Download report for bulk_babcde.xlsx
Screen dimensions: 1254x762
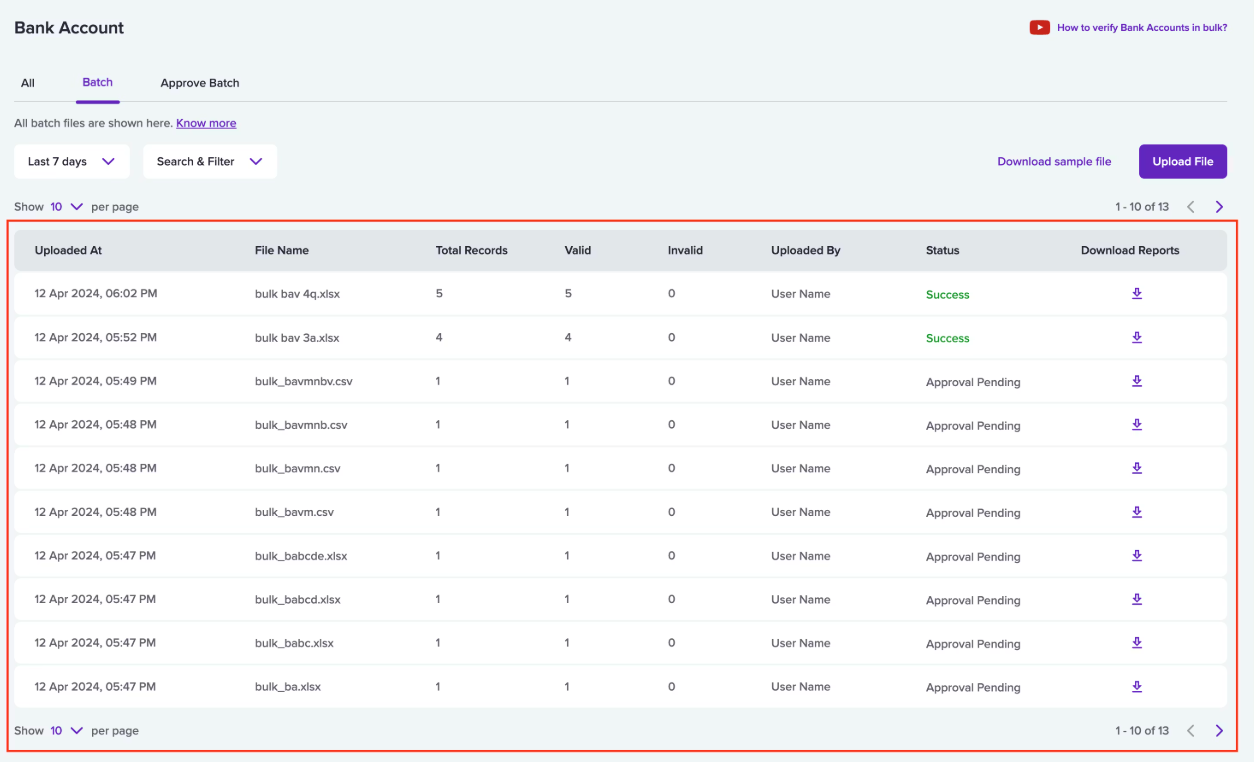point(1137,555)
